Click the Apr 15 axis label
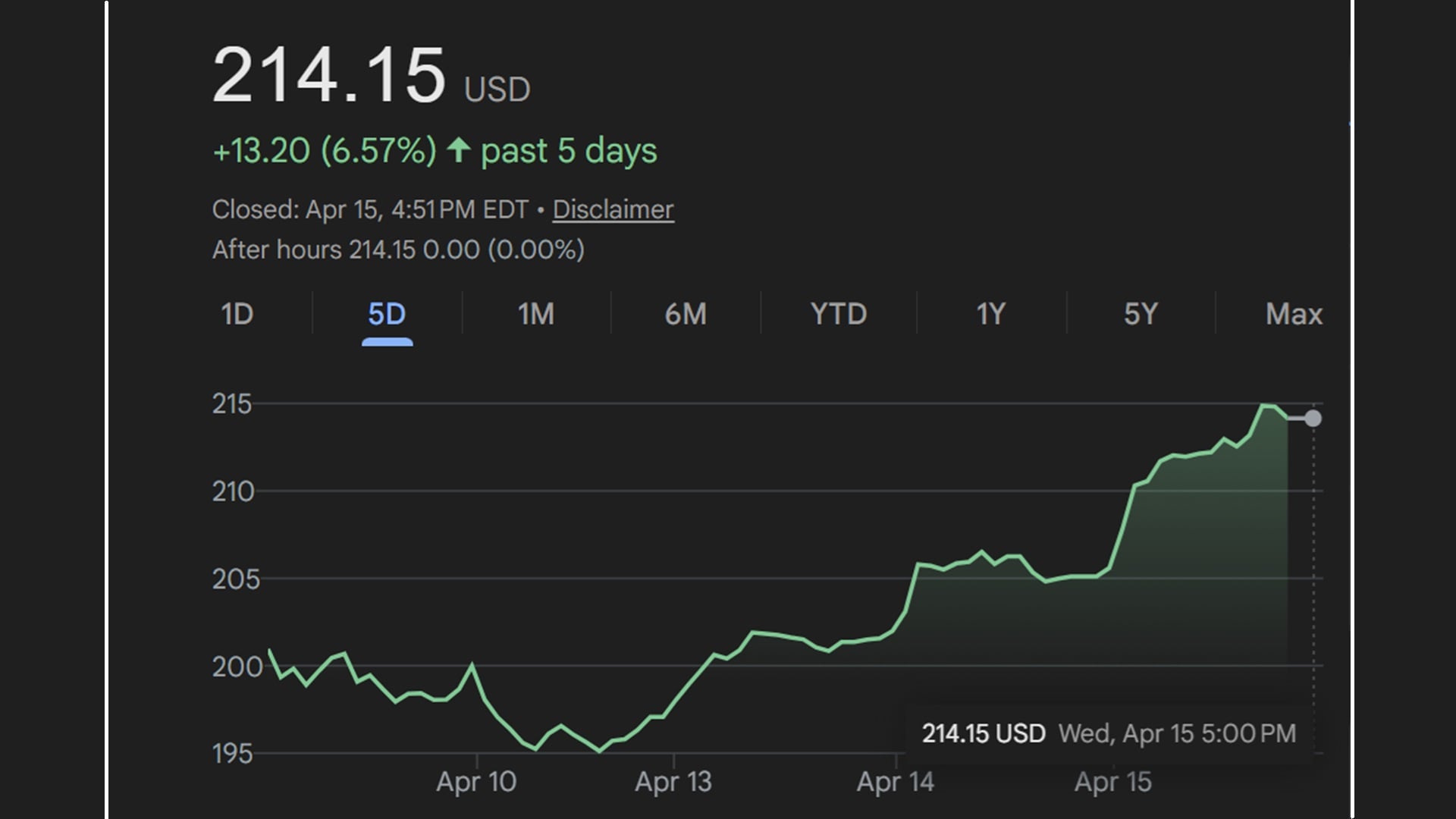The image size is (1456, 819). (1115, 782)
